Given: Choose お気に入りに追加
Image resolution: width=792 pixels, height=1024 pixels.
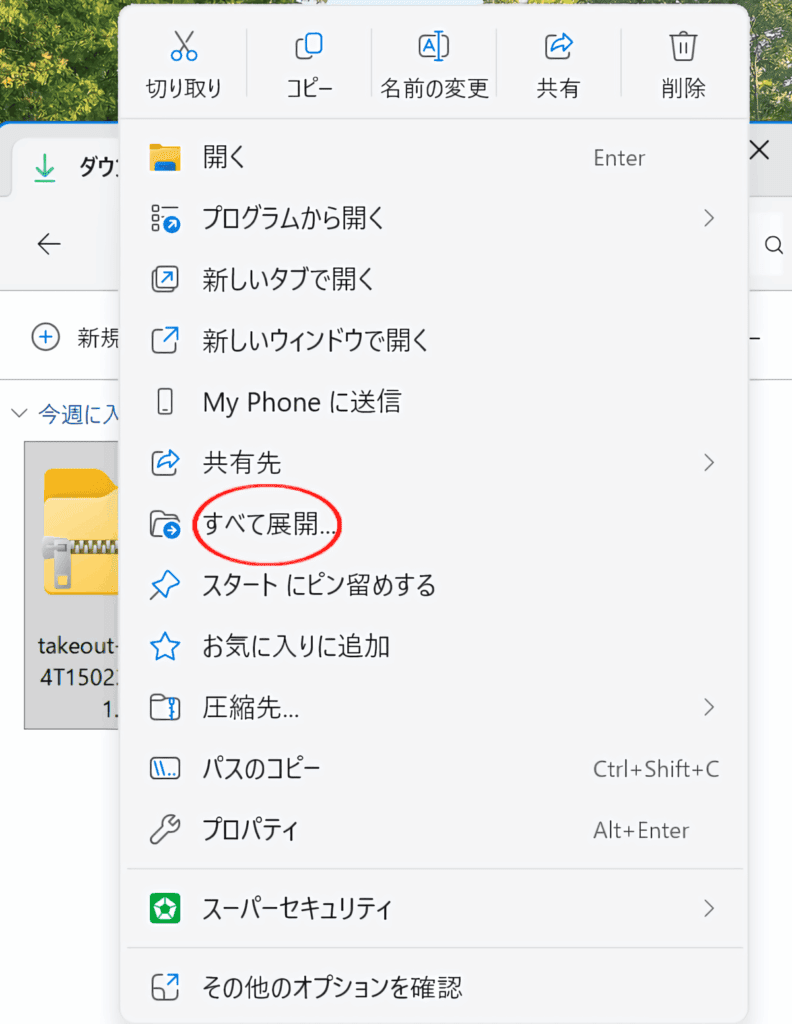Looking at the screenshot, I should point(435,647).
